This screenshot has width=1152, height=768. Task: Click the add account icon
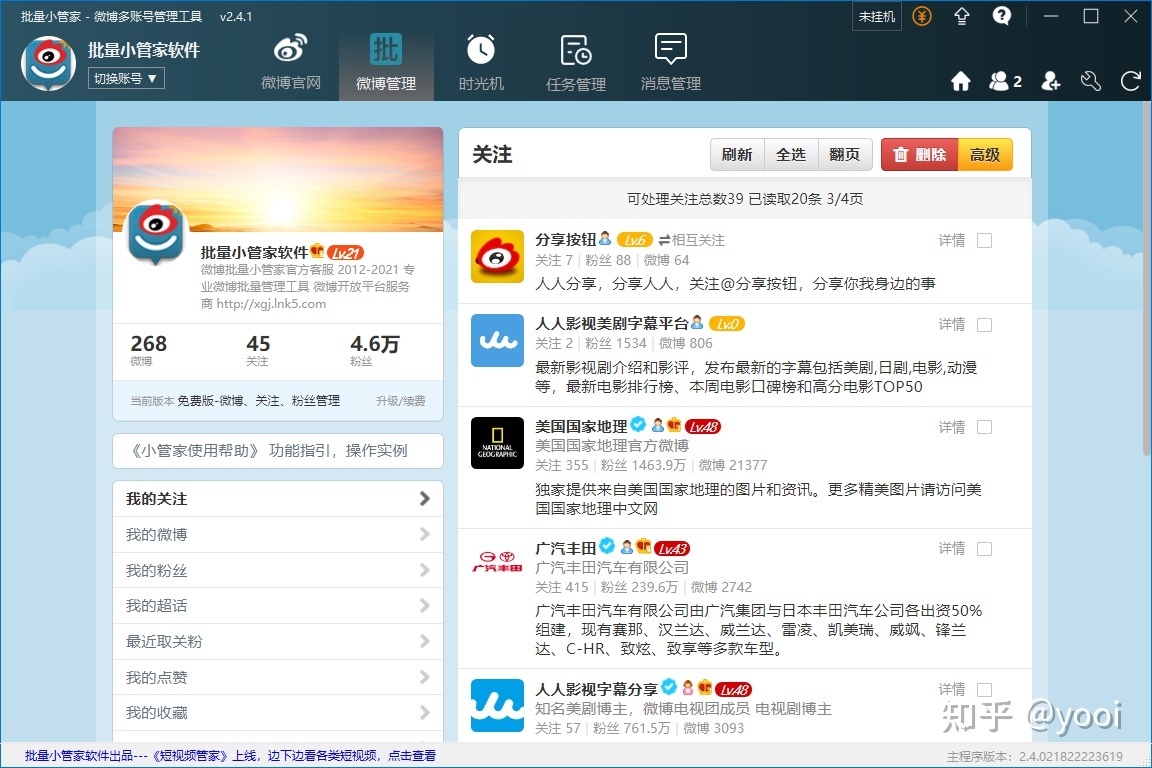(1051, 81)
